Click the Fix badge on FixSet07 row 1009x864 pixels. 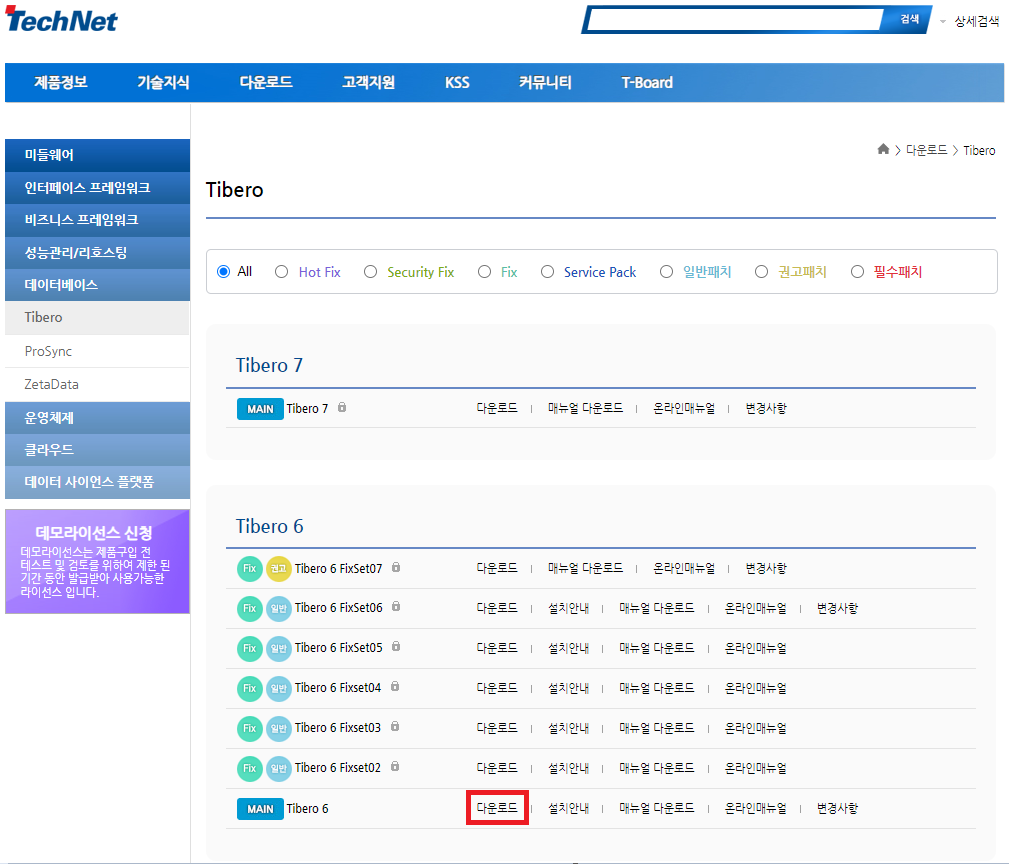(x=250, y=569)
